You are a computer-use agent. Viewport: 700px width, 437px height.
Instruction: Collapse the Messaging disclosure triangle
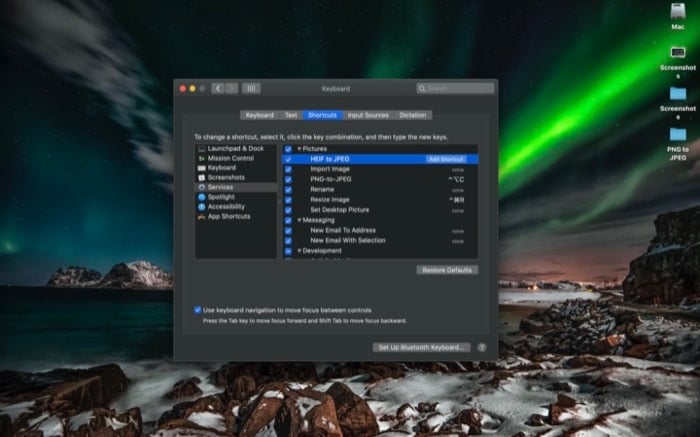click(x=299, y=221)
